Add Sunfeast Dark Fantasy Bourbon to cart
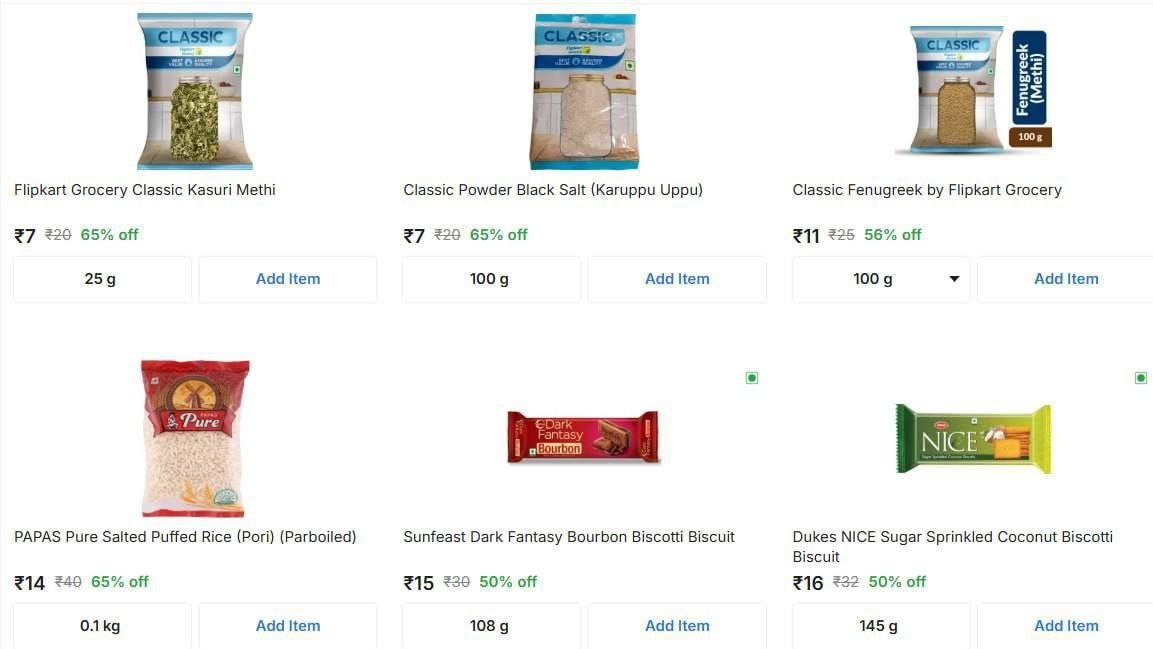1153x649 pixels. [677, 626]
